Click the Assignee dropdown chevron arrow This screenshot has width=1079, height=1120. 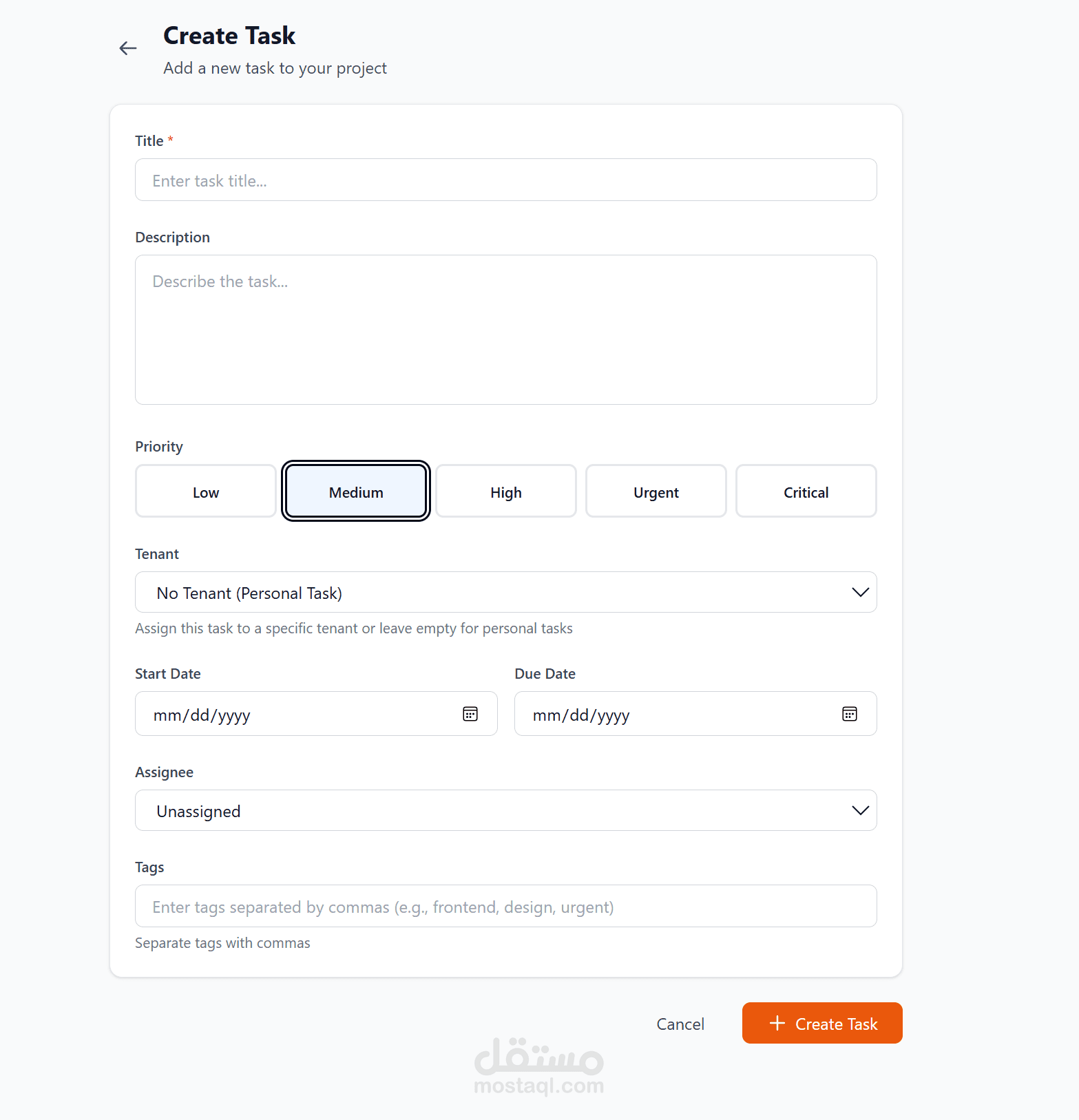[860, 810]
